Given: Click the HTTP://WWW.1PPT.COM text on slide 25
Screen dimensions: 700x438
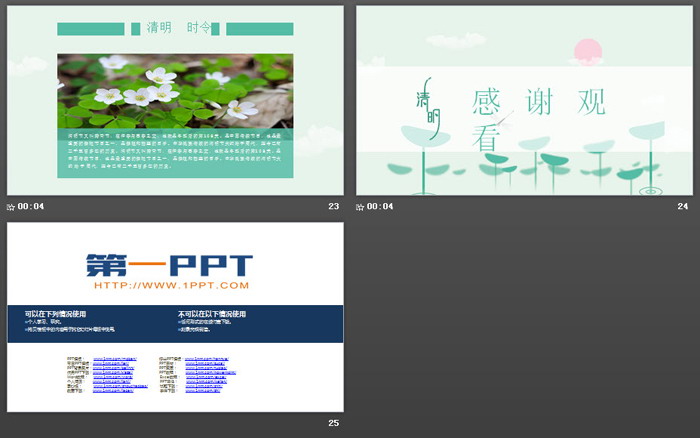Looking at the screenshot, I should pos(171,286).
